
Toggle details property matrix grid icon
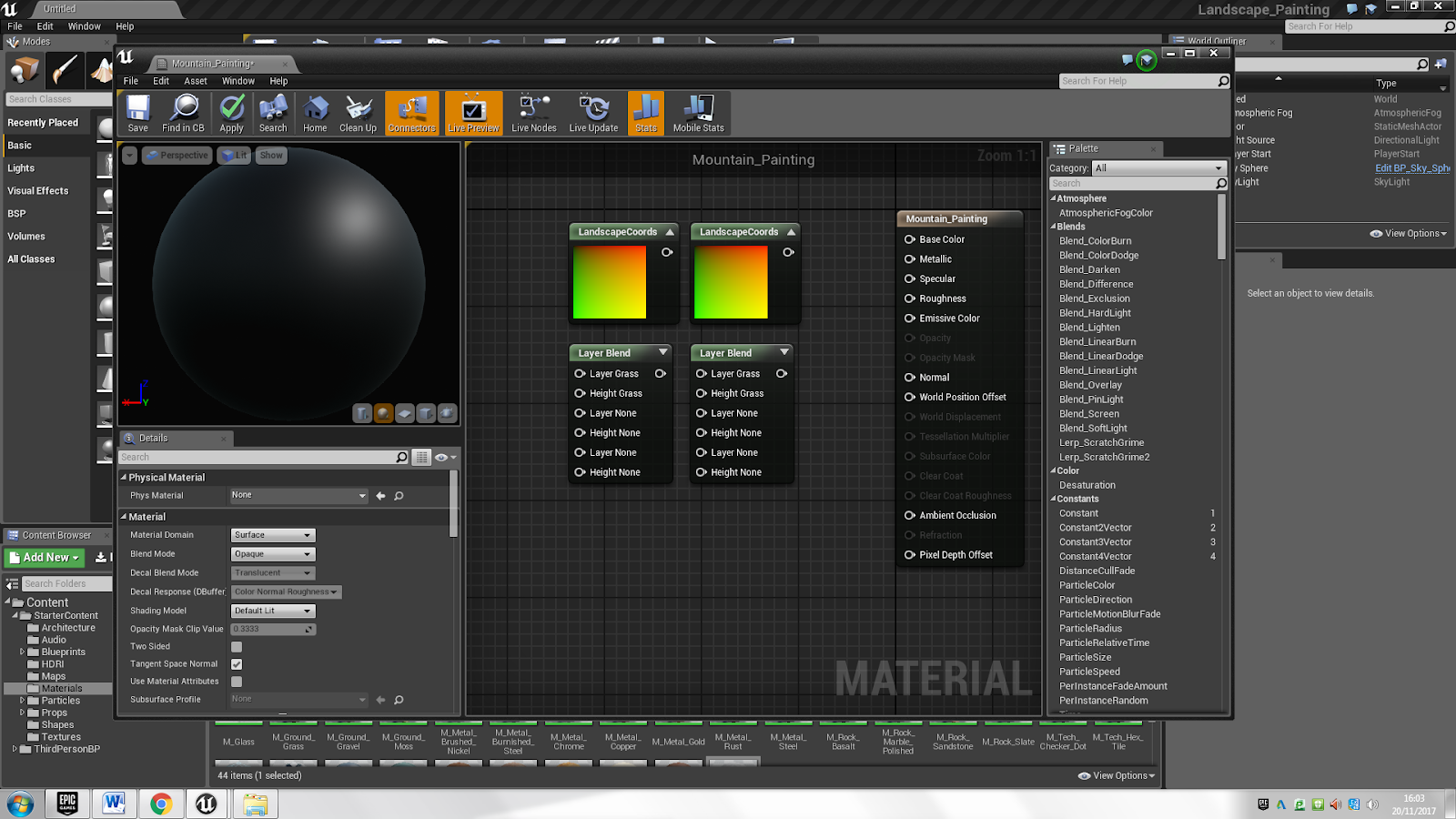(422, 457)
